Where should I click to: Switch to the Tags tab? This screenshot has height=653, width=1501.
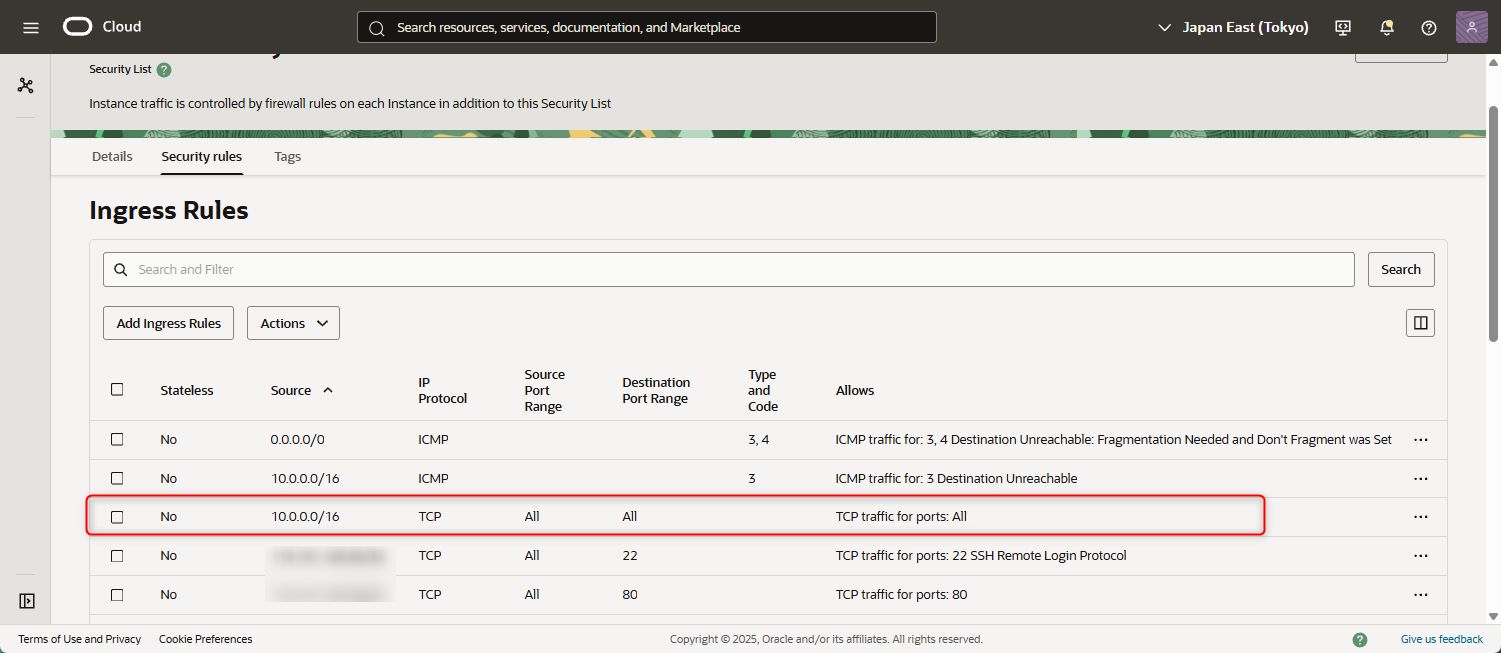pos(287,157)
